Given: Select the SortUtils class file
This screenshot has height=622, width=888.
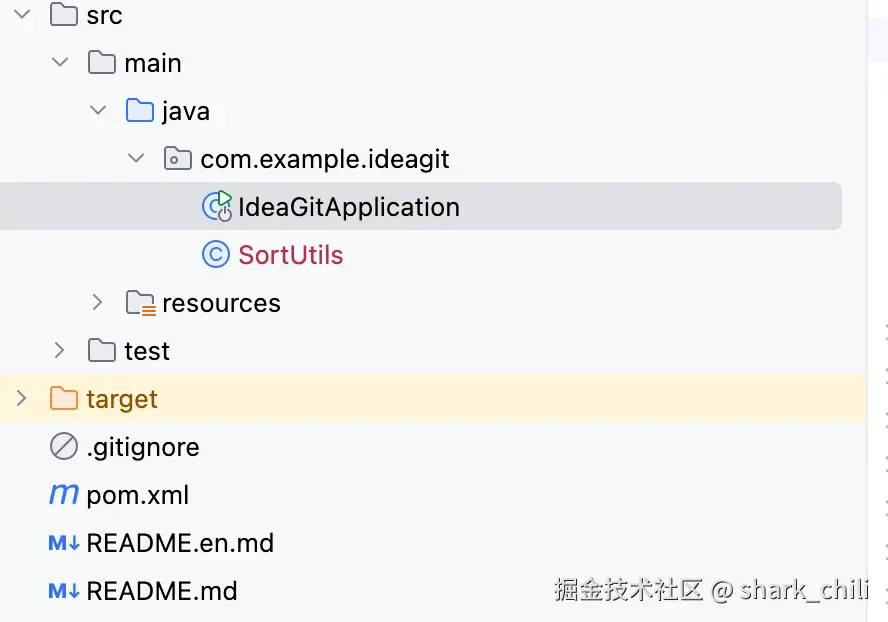Looking at the screenshot, I should [290, 255].
